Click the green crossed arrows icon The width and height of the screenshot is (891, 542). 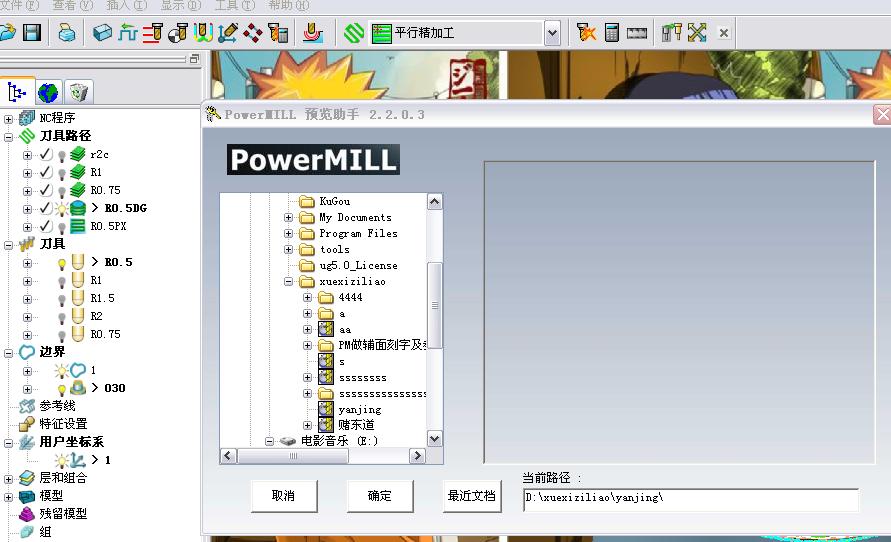click(697, 32)
